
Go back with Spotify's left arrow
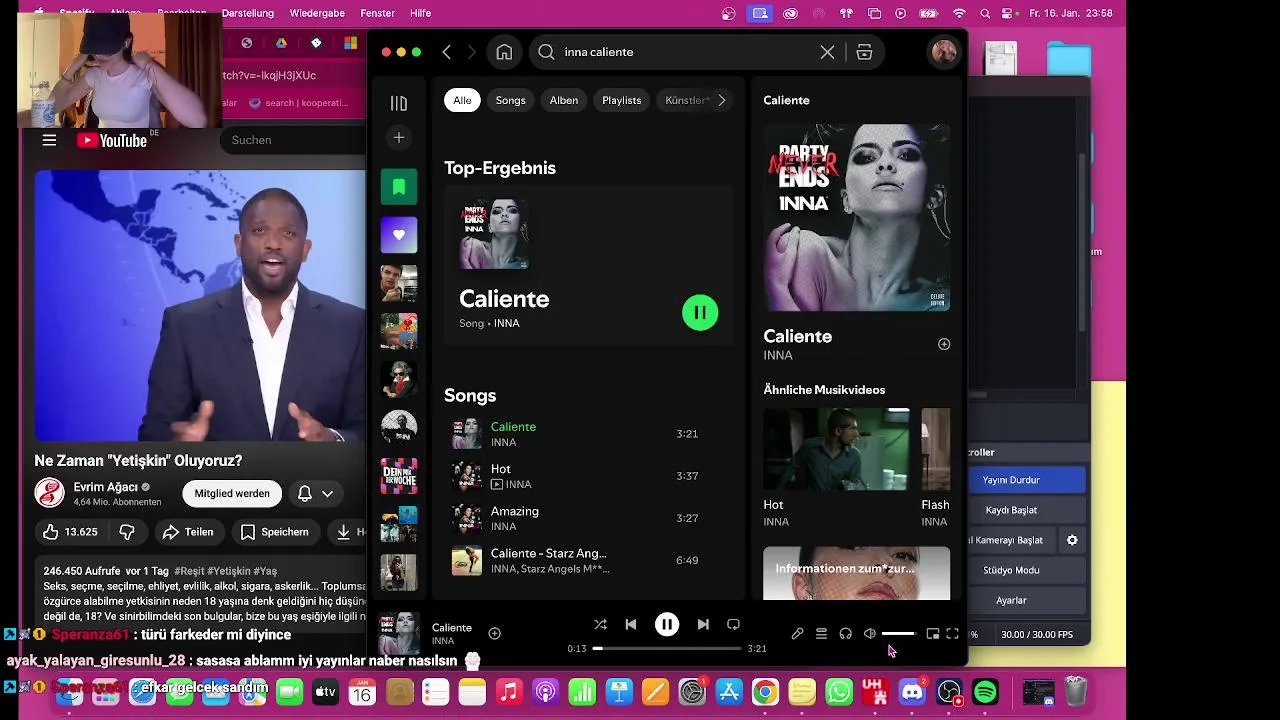click(x=447, y=52)
